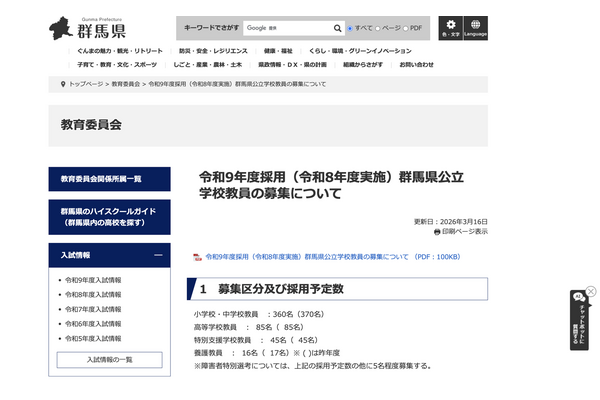This screenshot has width=600, height=400.
Task: Open しごと・産業・農林・土木 menu
Action: pyautogui.click(x=208, y=65)
